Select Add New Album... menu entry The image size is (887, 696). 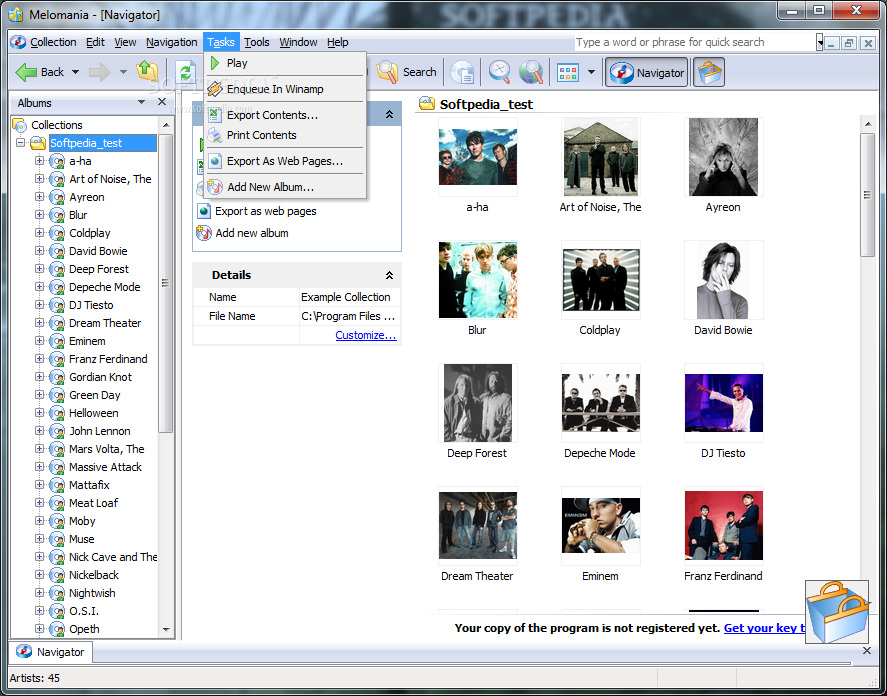(285, 187)
